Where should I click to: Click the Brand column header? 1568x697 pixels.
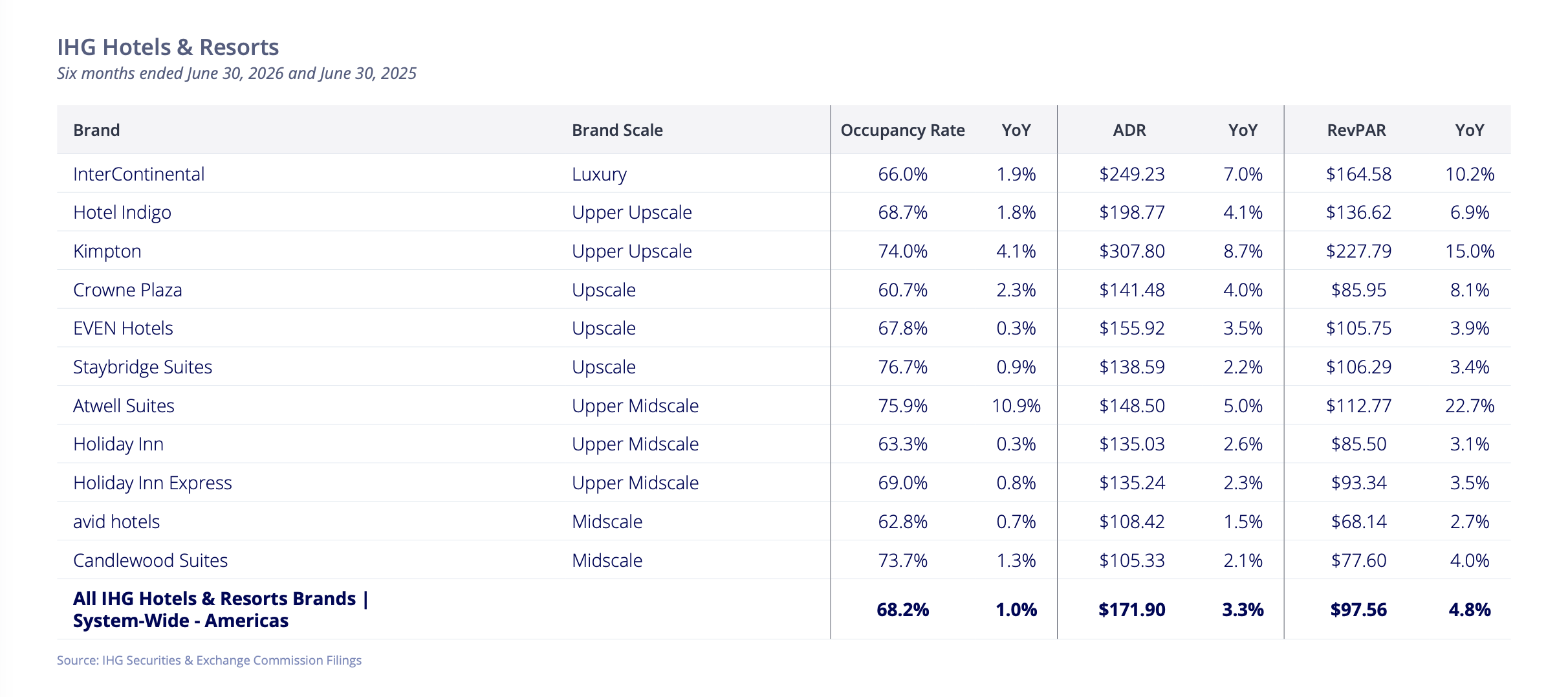[x=96, y=130]
